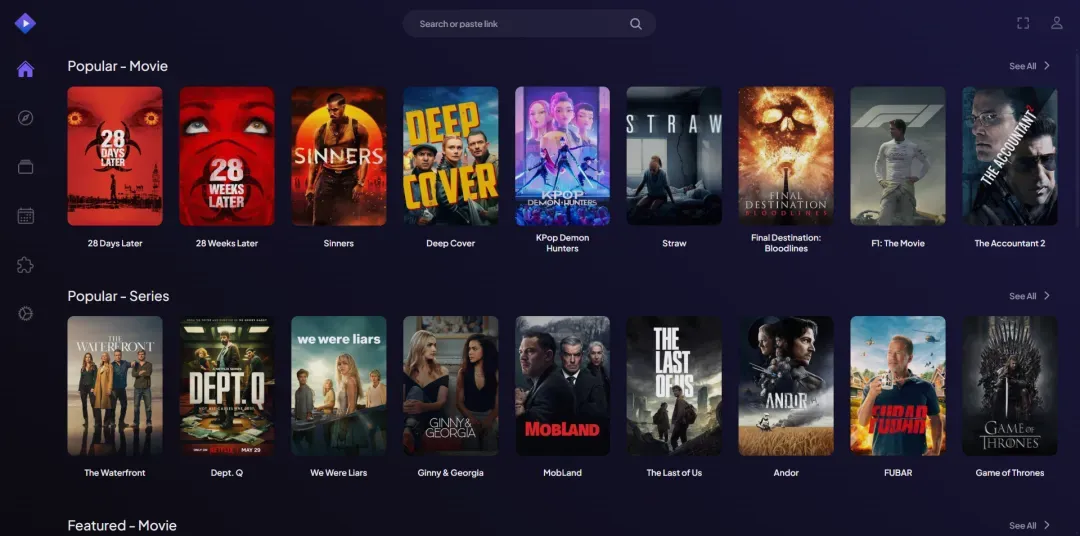Open Final Destination: Bloodlines poster
The width and height of the screenshot is (1080, 536).
(x=786, y=156)
